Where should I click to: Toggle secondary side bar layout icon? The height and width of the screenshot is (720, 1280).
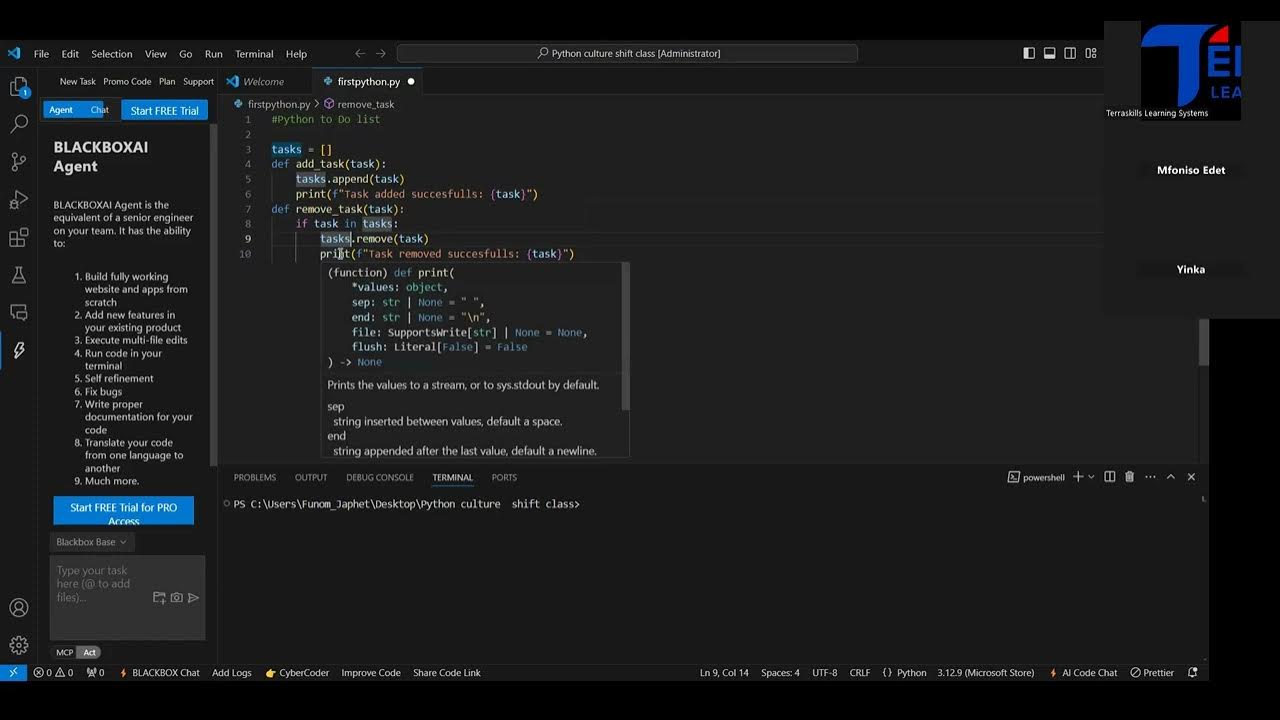pos(1070,53)
